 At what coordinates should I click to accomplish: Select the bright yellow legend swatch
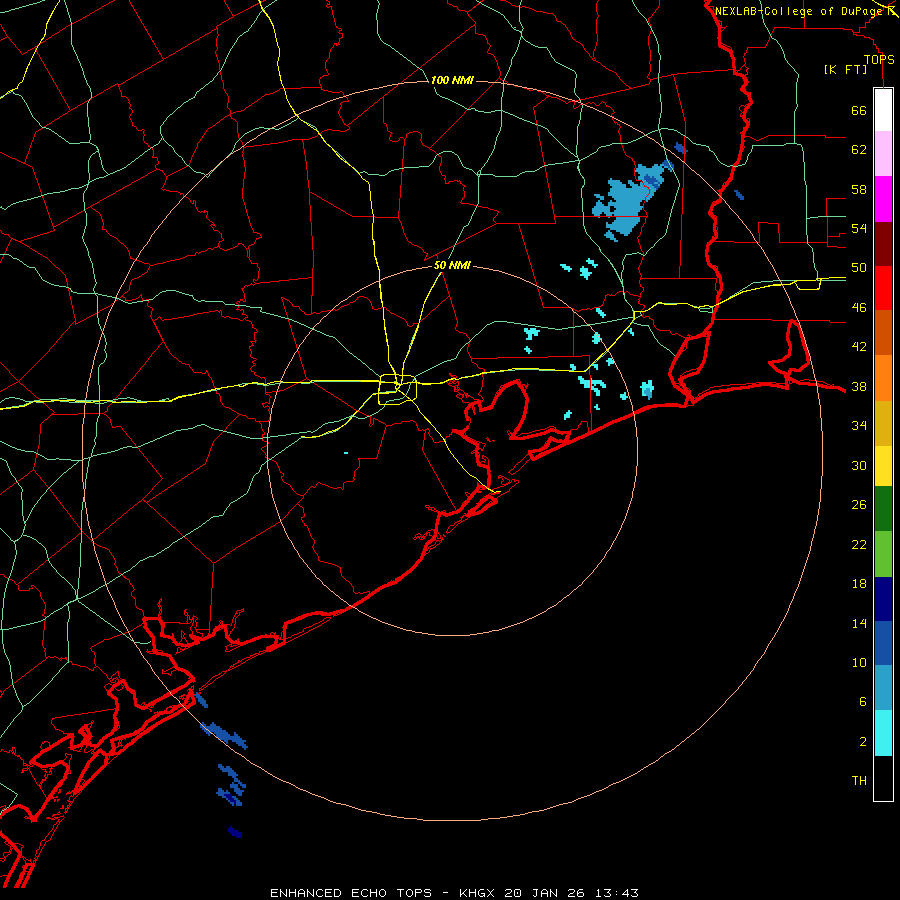tap(883, 466)
